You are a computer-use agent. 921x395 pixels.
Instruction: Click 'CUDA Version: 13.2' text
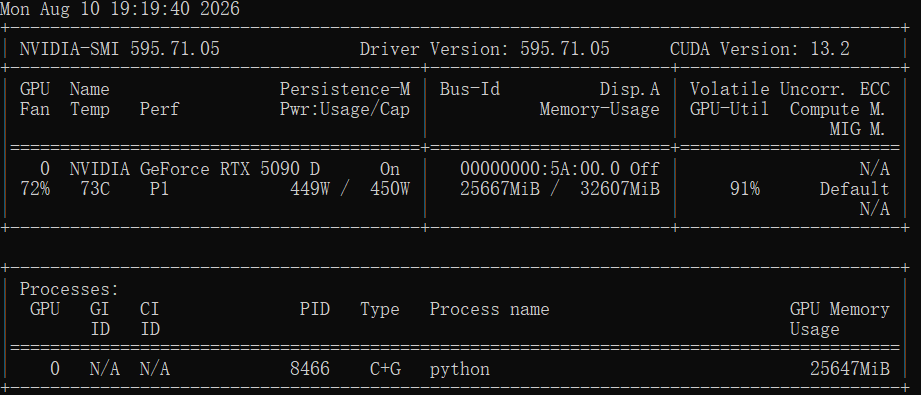759,49
